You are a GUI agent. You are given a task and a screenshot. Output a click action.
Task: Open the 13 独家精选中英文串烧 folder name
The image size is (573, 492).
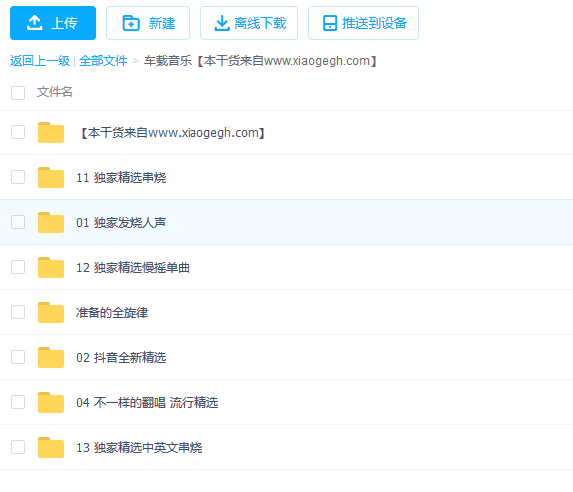[x=139, y=447]
